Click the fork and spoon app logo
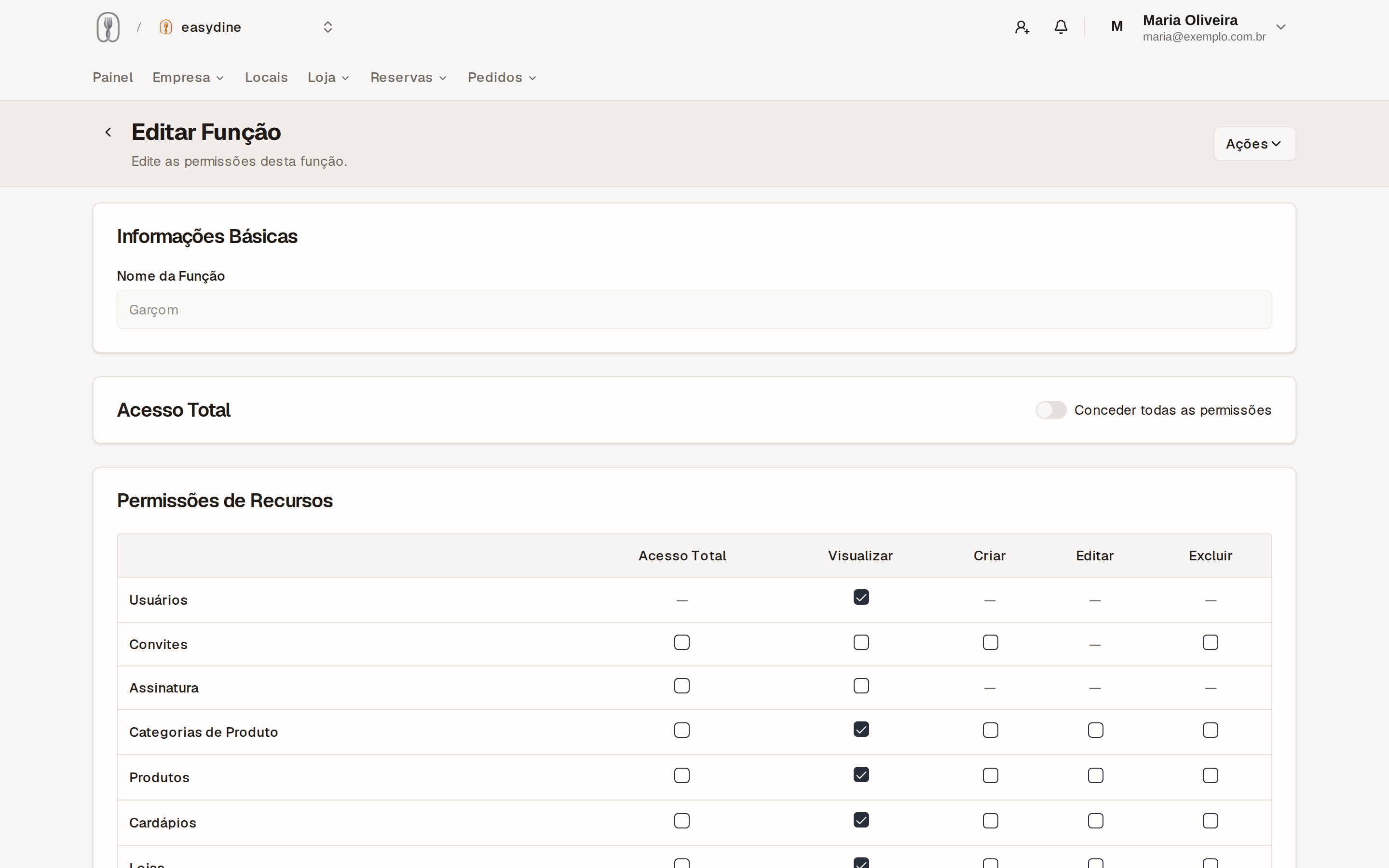This screenshot has width=1389, height=868. tap(108, 27)
